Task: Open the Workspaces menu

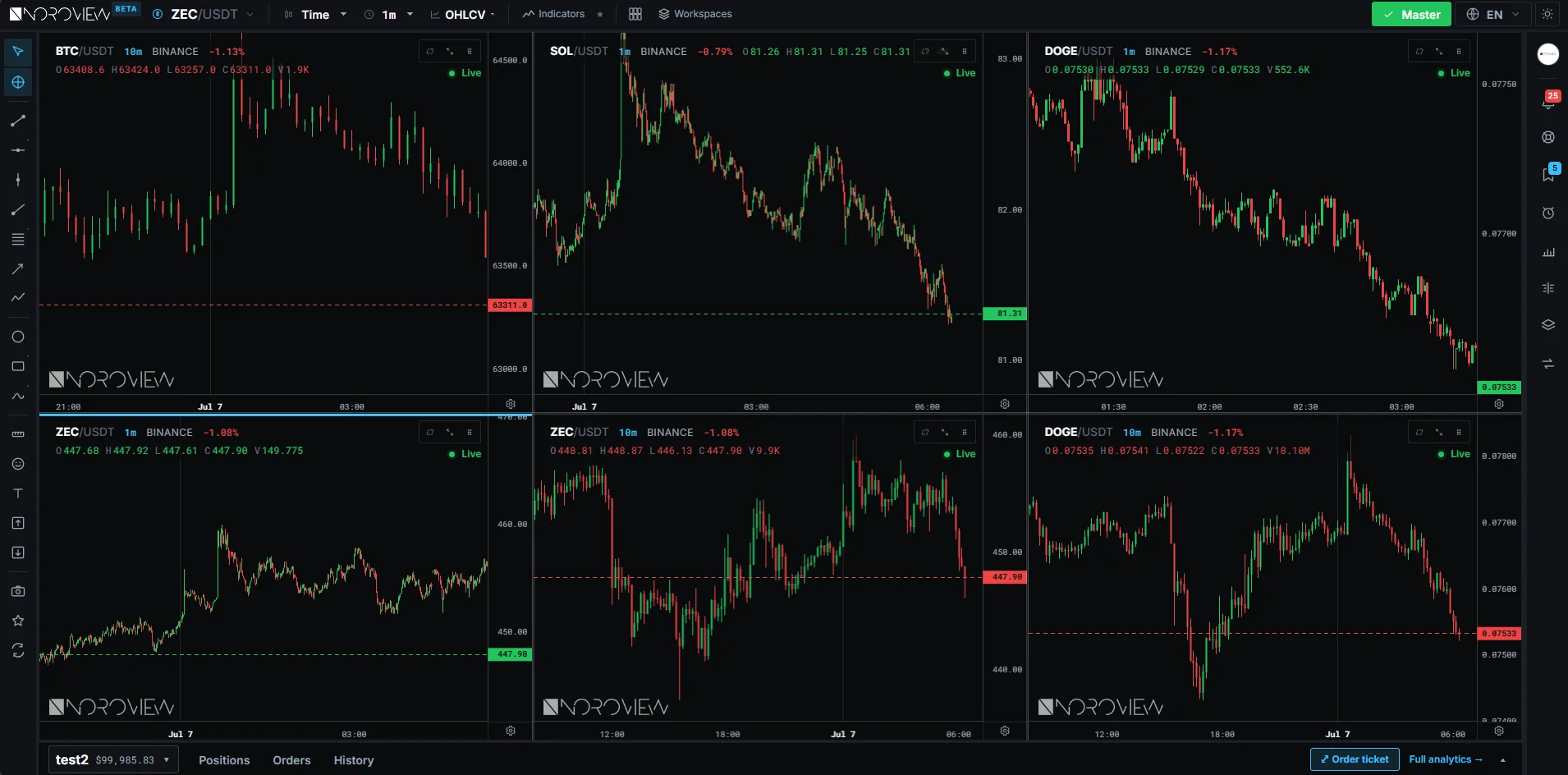Action: point(695,14)
